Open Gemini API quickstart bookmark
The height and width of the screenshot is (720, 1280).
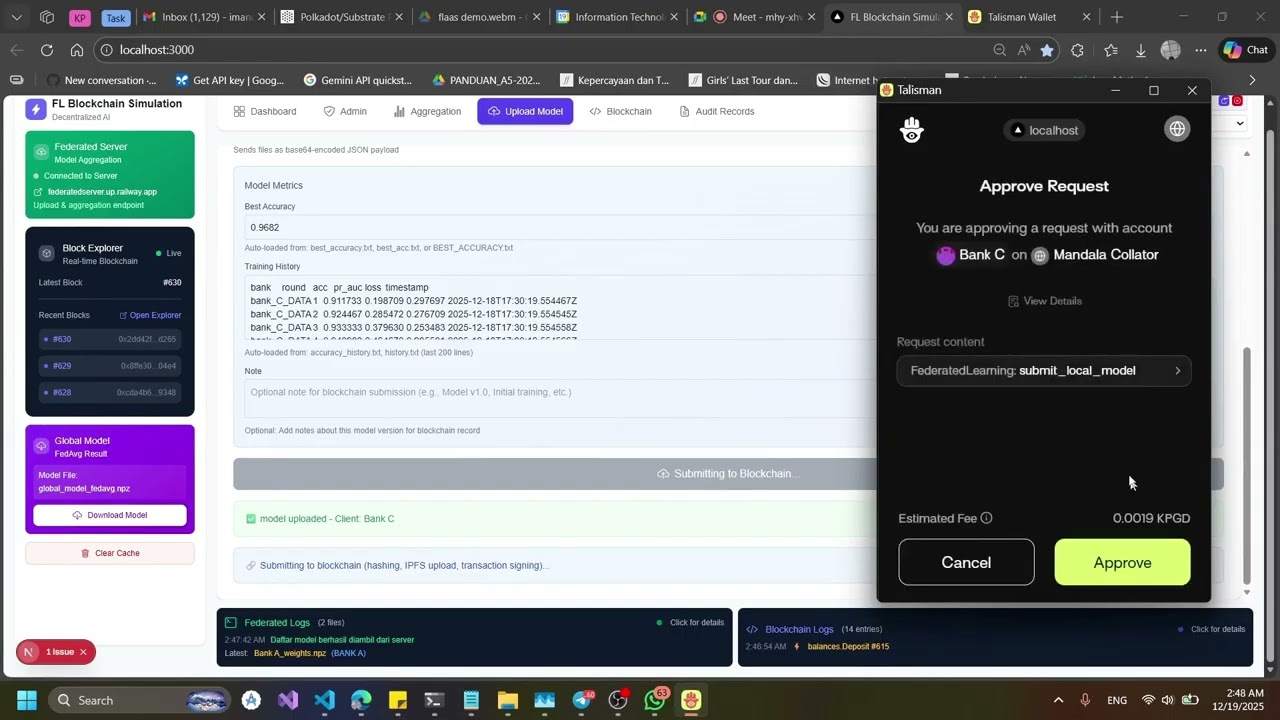pos(357,80)
